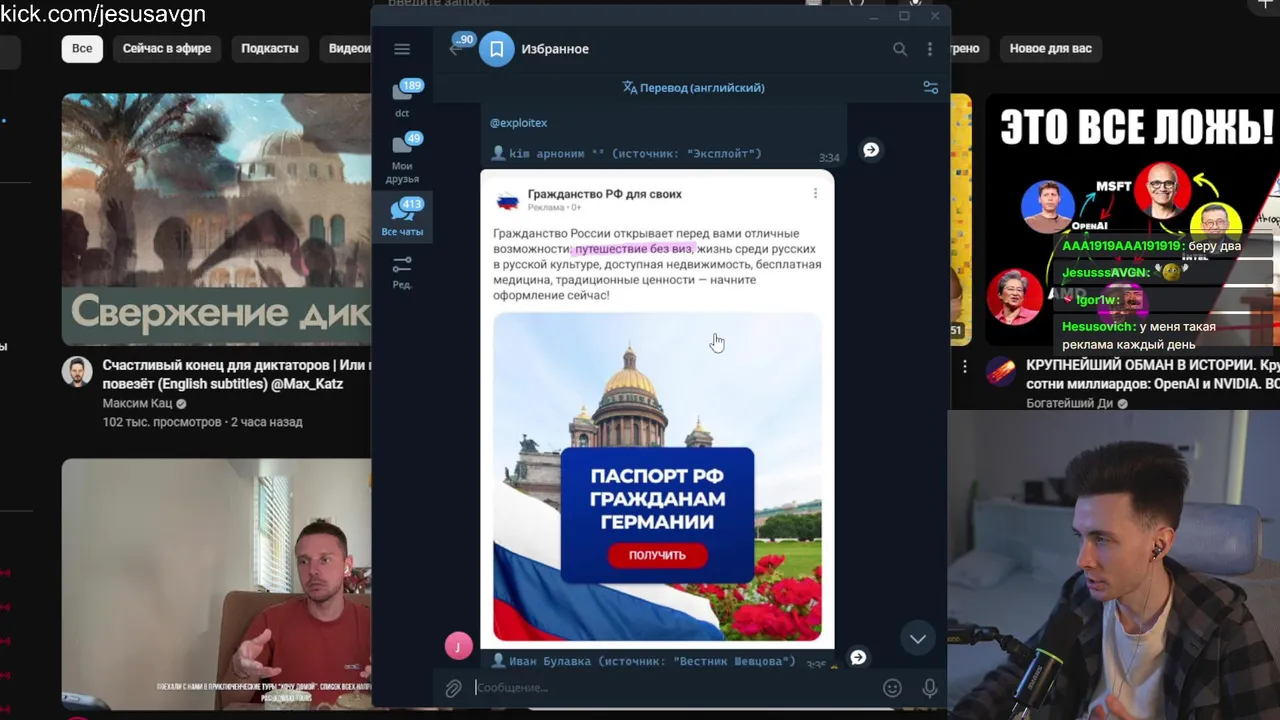The height and width of the screenshot is (720, 1280).
Task: Open thumbnail of man in red shirt video
Action: [x=216, y=584]
